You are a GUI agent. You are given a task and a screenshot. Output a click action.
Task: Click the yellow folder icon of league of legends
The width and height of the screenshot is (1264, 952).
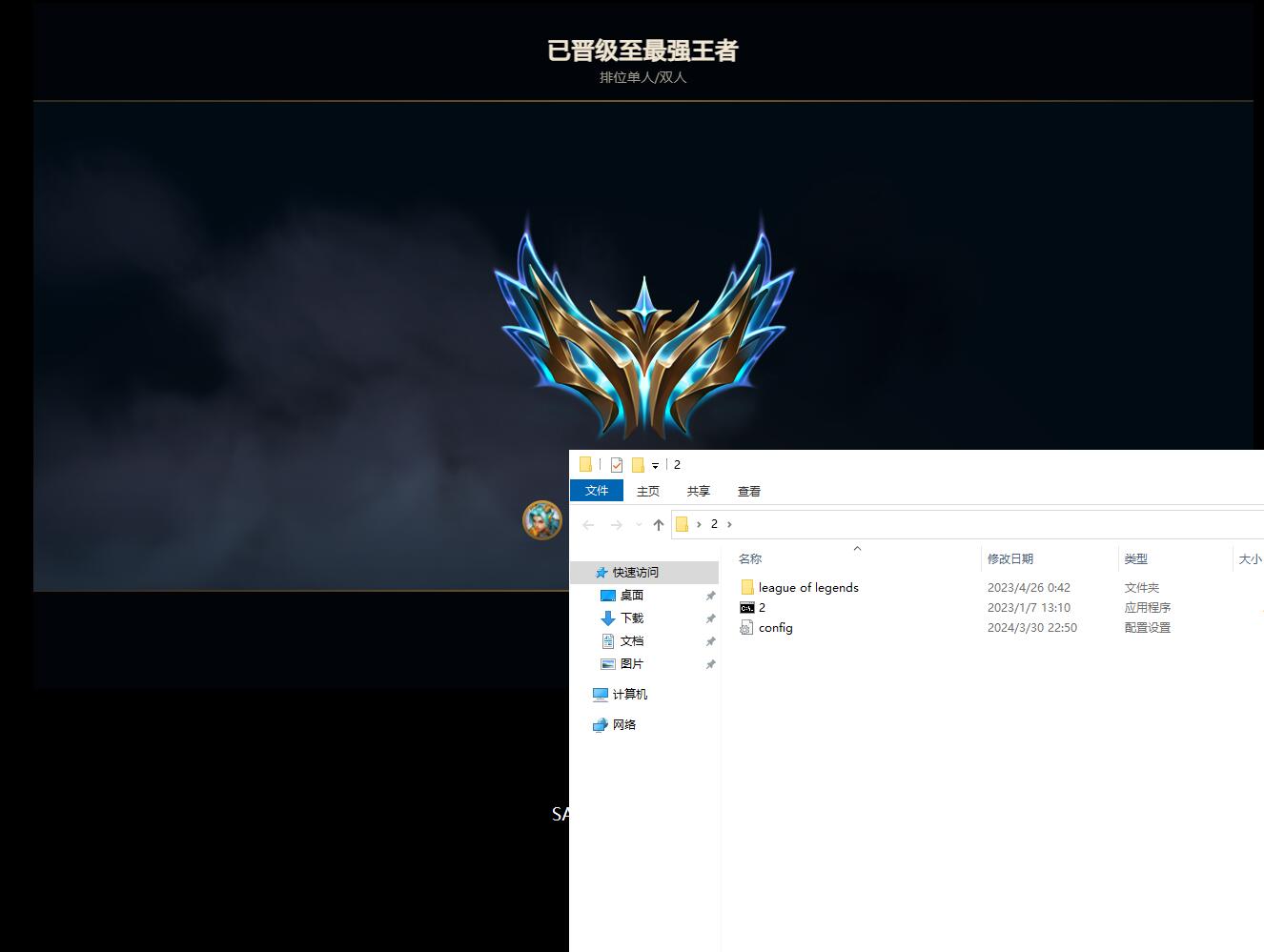click(747, 587)
